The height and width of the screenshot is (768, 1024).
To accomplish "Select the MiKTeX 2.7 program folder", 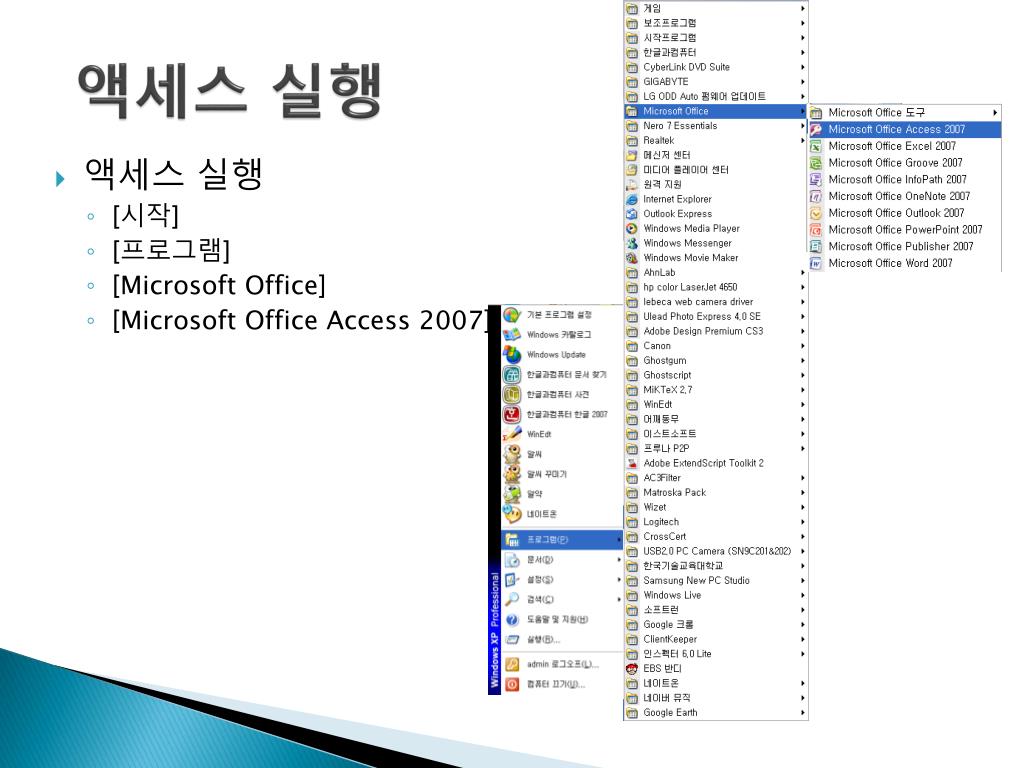I will (716, 390).
